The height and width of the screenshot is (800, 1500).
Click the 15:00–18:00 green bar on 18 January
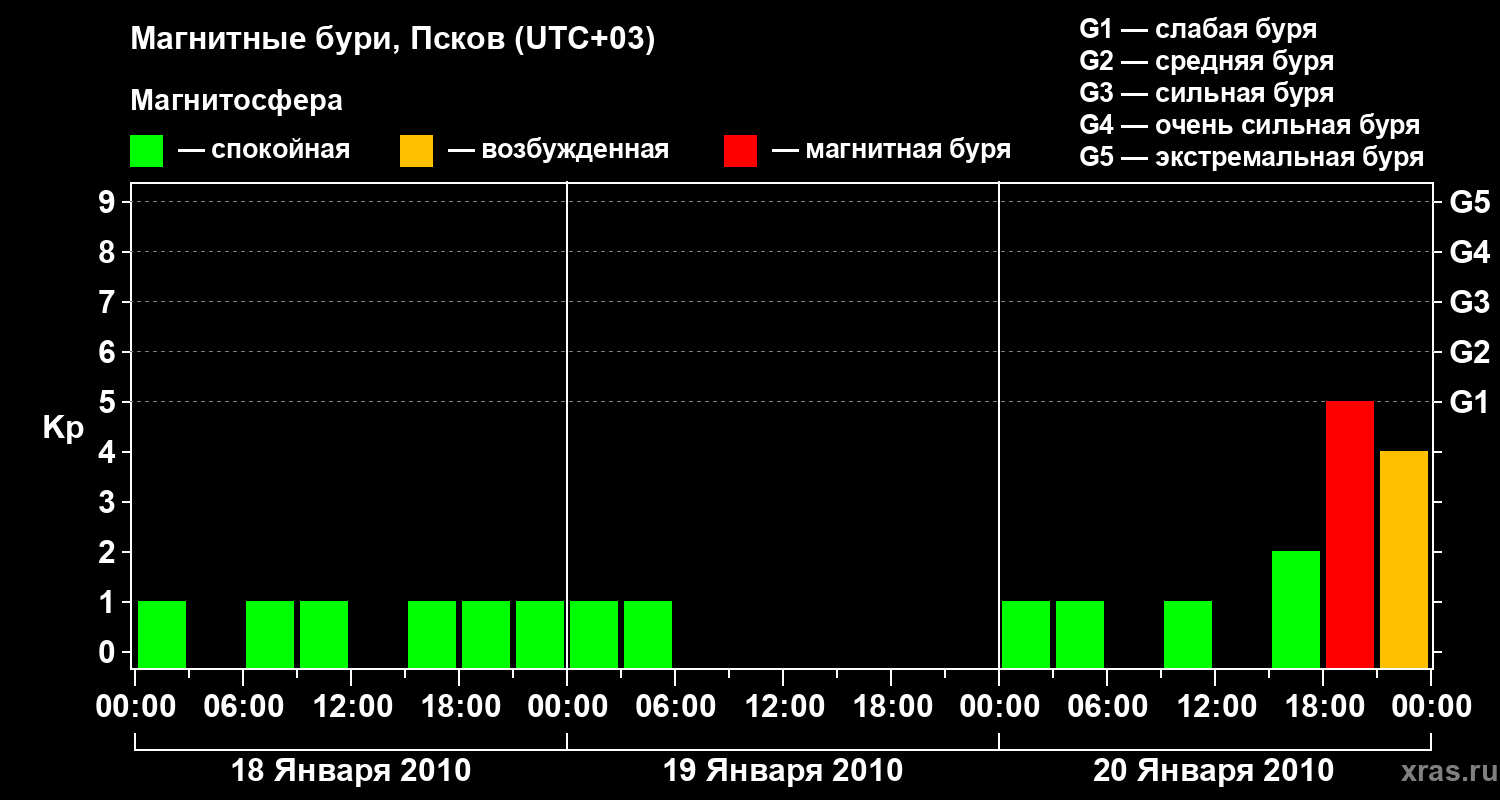click(432, 634)
